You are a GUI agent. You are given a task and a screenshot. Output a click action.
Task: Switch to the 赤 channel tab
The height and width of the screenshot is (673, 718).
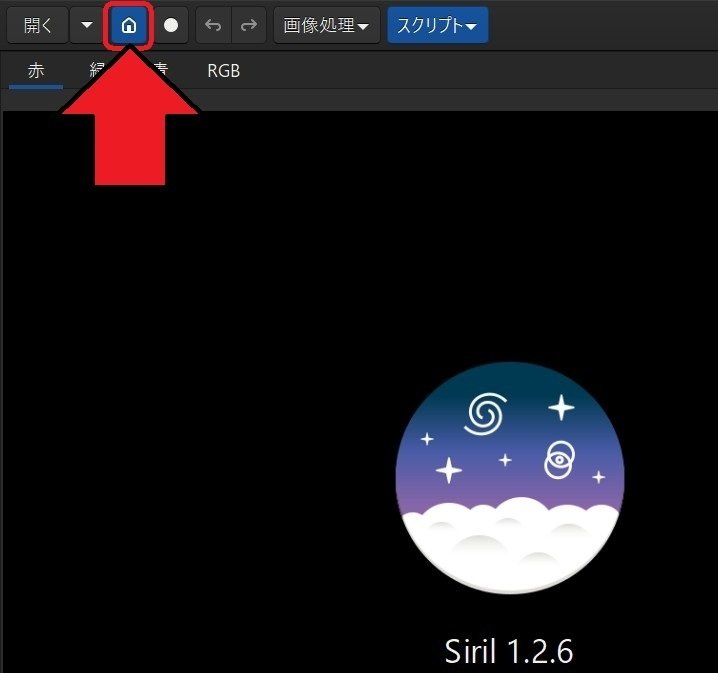(x=36, y=71)
